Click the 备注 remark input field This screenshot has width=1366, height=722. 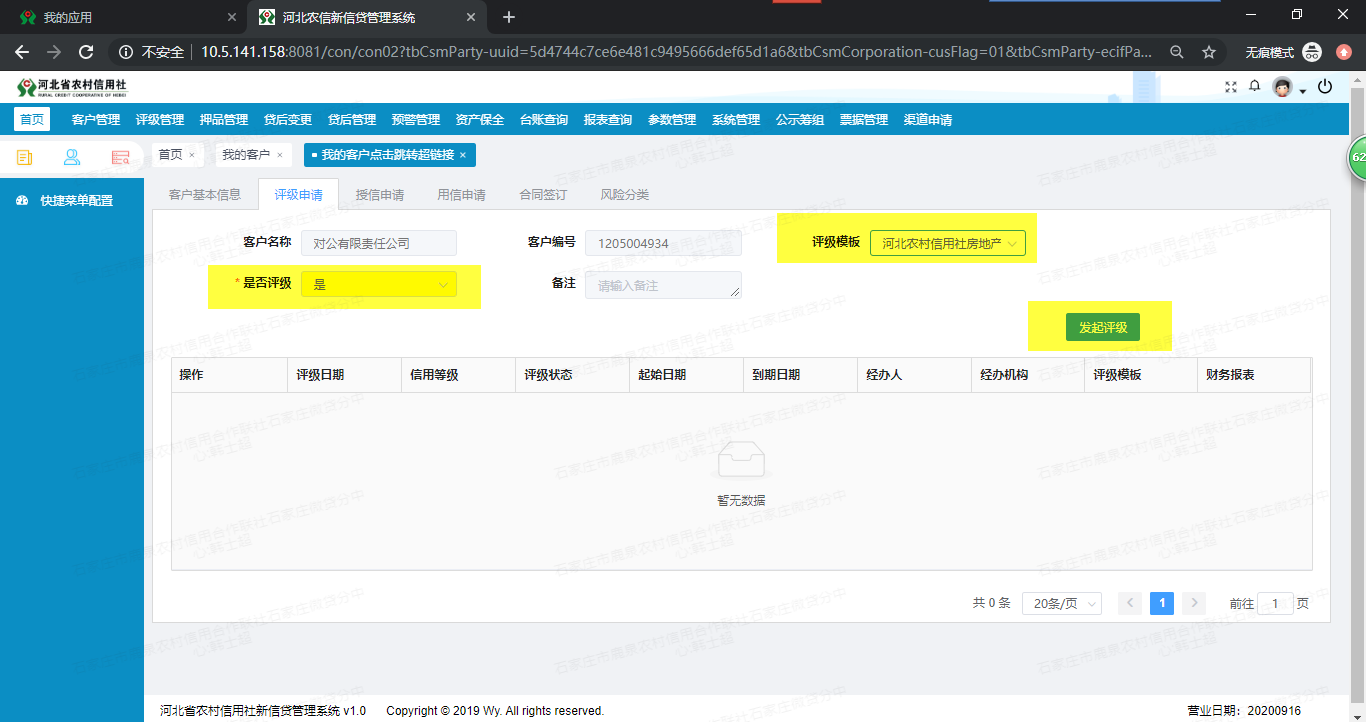663,284
